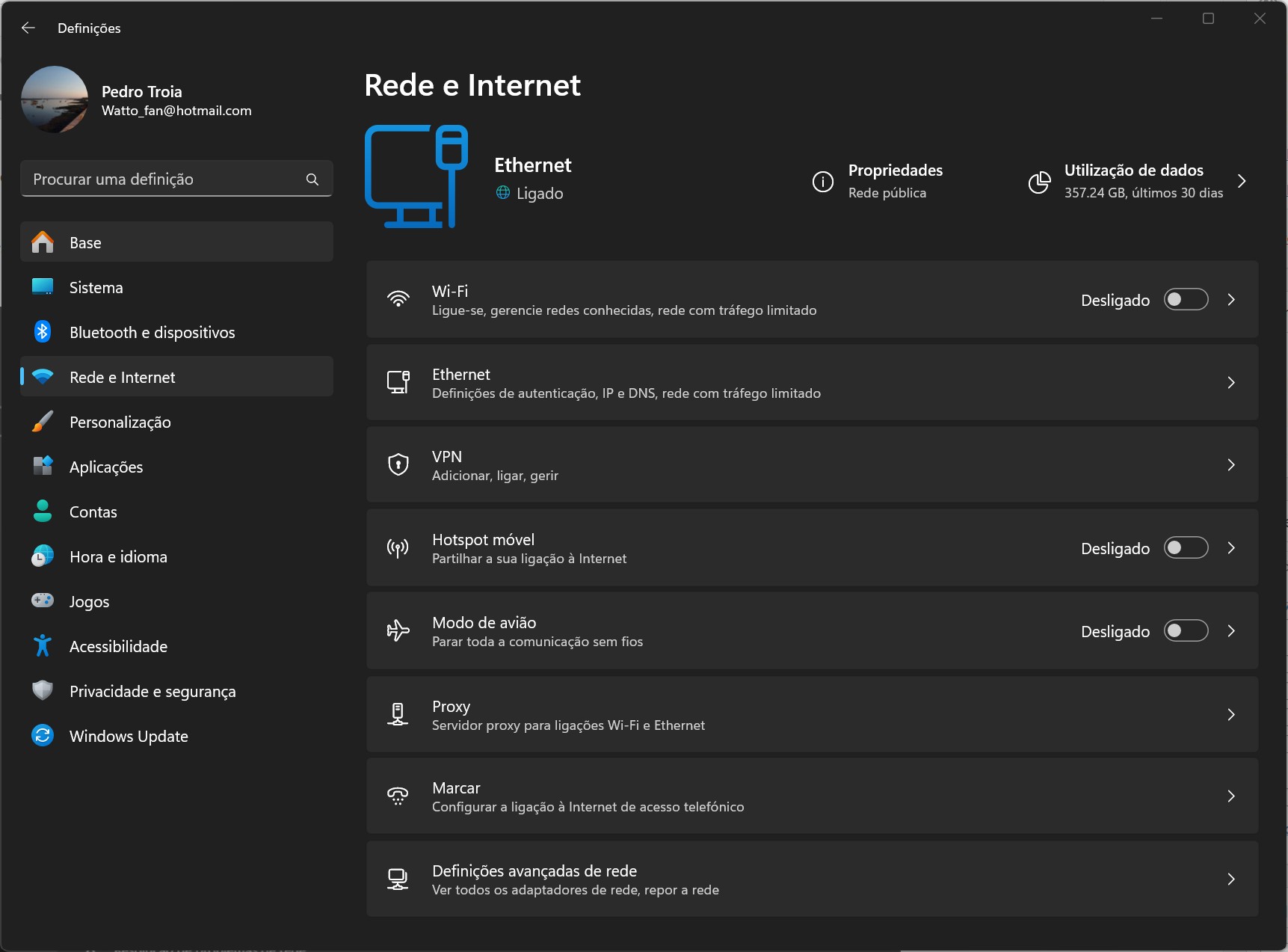This screenshot has width=1288, height=952.
Task: Expand Definições avançadas de rede chevron
Action: (1230, 879)
